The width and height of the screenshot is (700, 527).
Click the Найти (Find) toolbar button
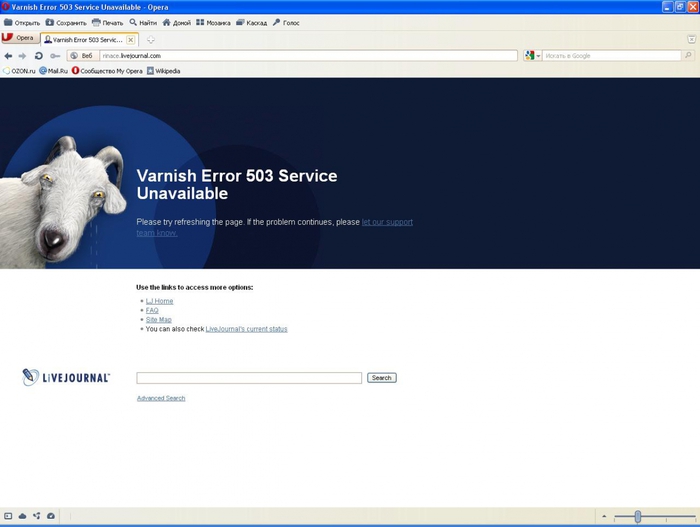coord(143,22)
